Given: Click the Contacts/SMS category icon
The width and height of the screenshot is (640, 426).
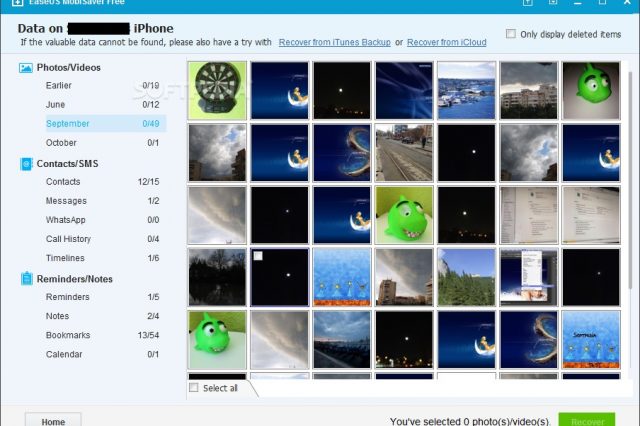Looking at the screenshot, I should click(26, 164).
